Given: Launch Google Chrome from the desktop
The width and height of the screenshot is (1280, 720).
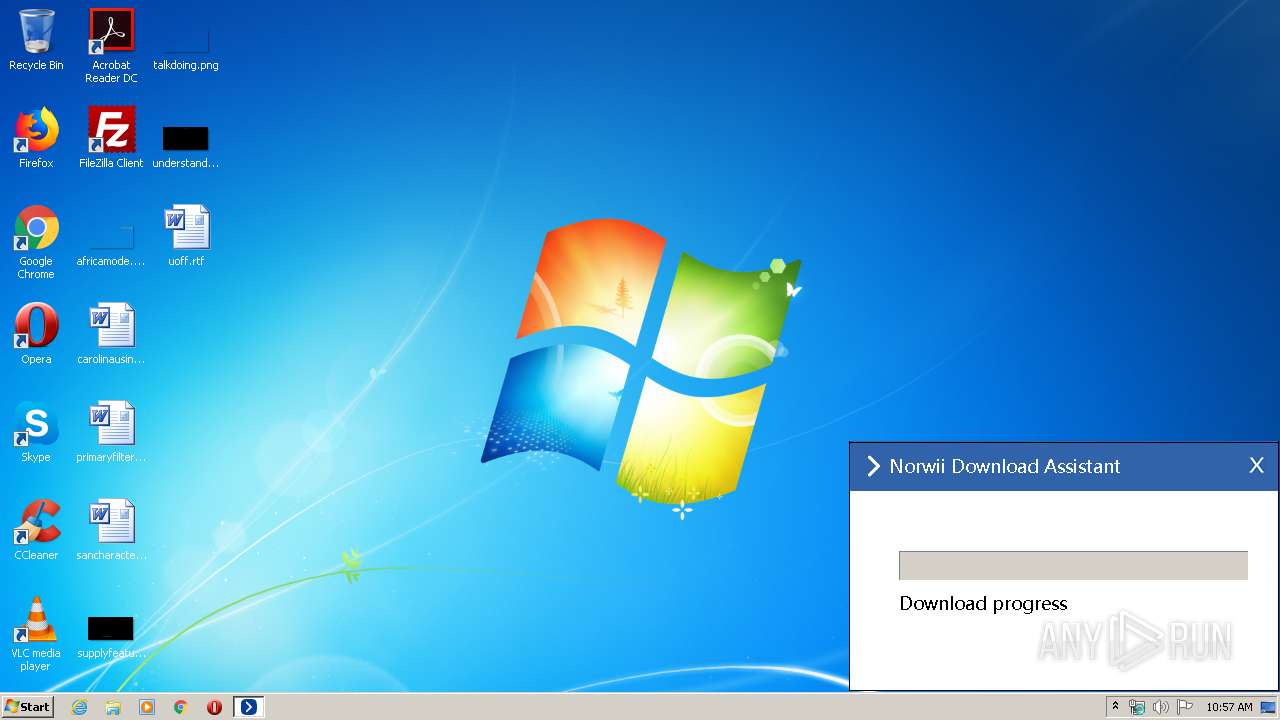Looking at the screenshot, I should coord(36,241).
